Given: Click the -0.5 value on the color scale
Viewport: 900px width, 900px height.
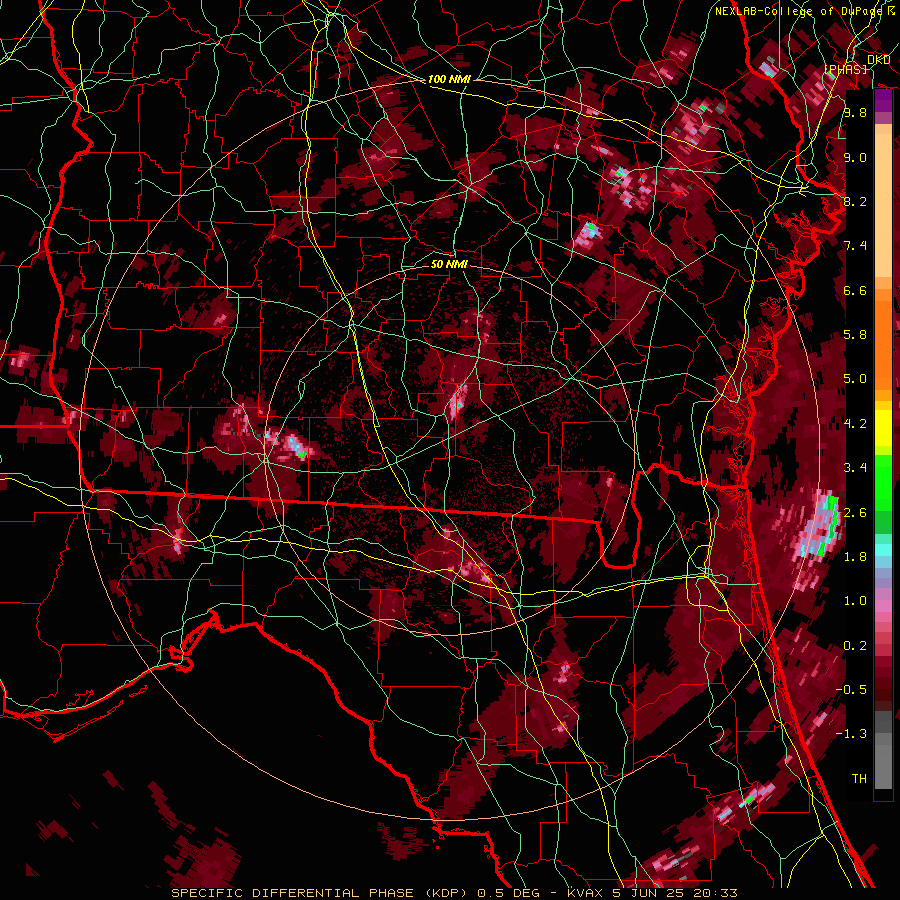Looking at the screenshot, I should 851,690.
